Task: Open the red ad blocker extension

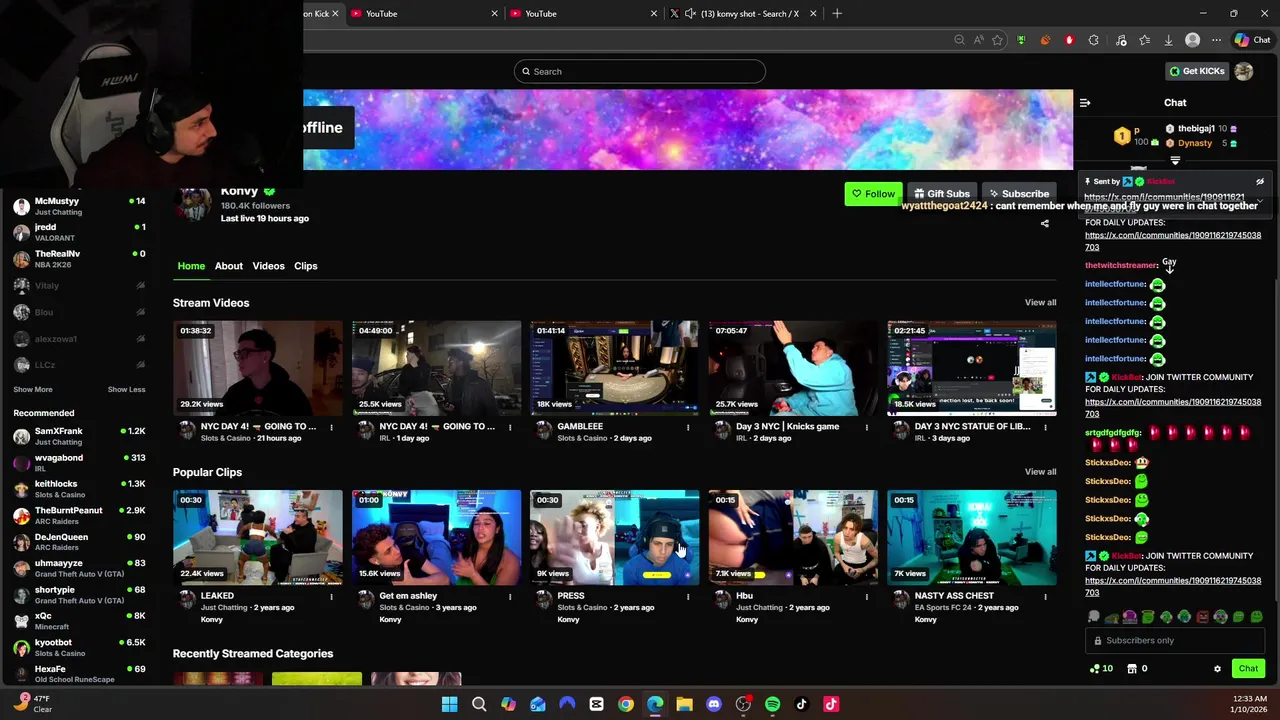Action: (1069, 40)
